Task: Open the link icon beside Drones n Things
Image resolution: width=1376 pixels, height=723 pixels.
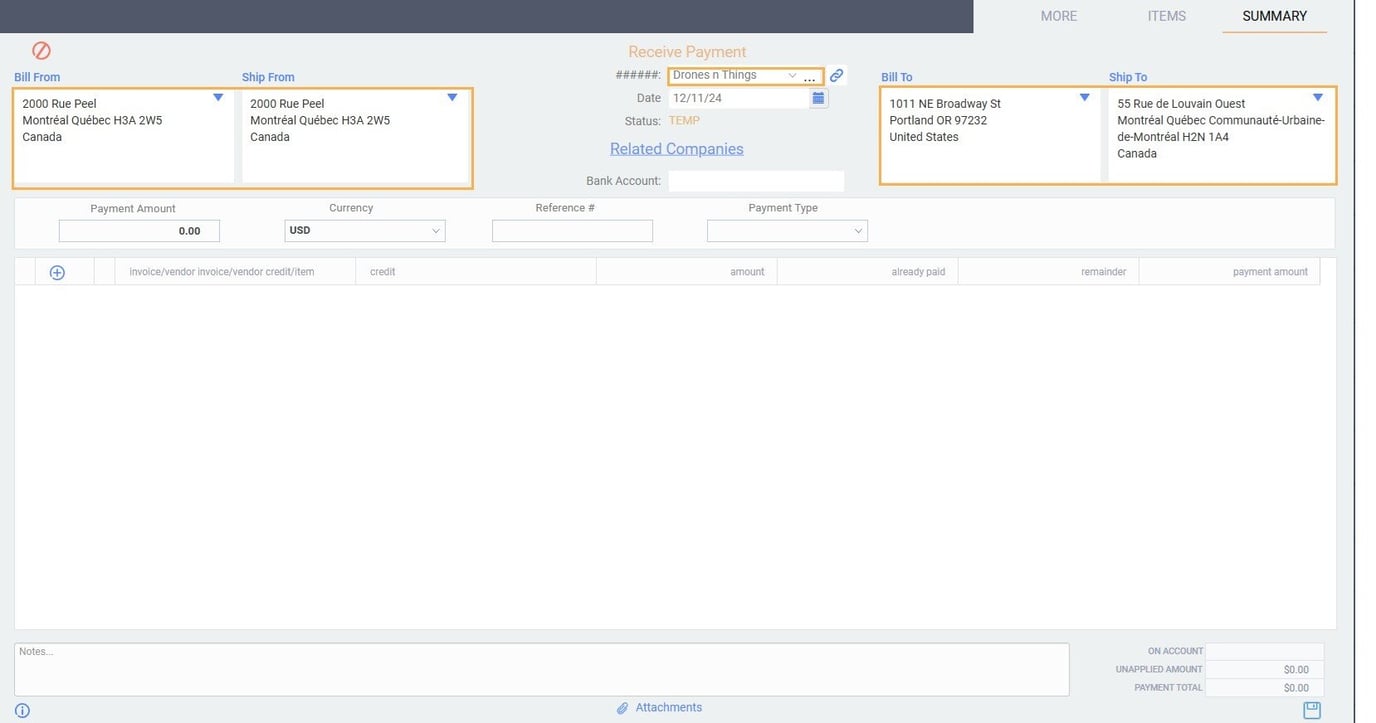Action: click(x=835, y=73)
